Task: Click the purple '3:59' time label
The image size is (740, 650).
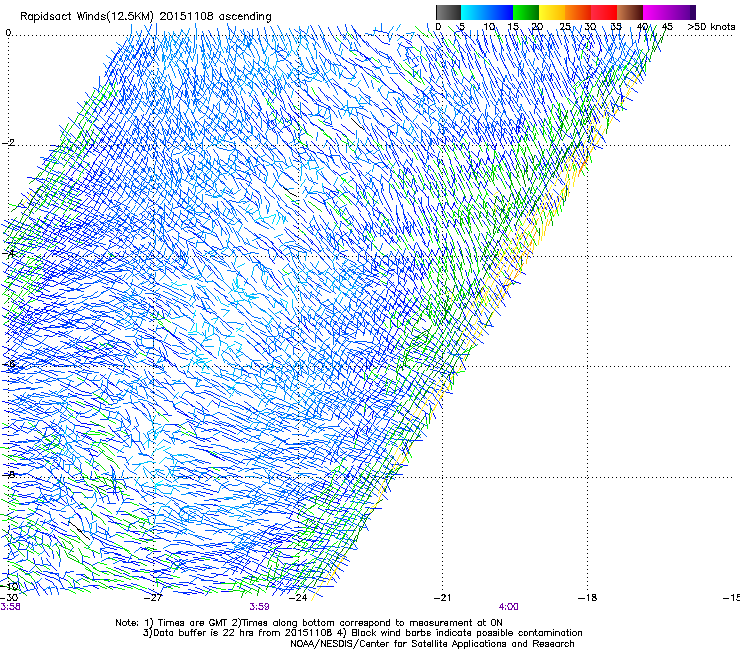Action: tap(260, 607)
